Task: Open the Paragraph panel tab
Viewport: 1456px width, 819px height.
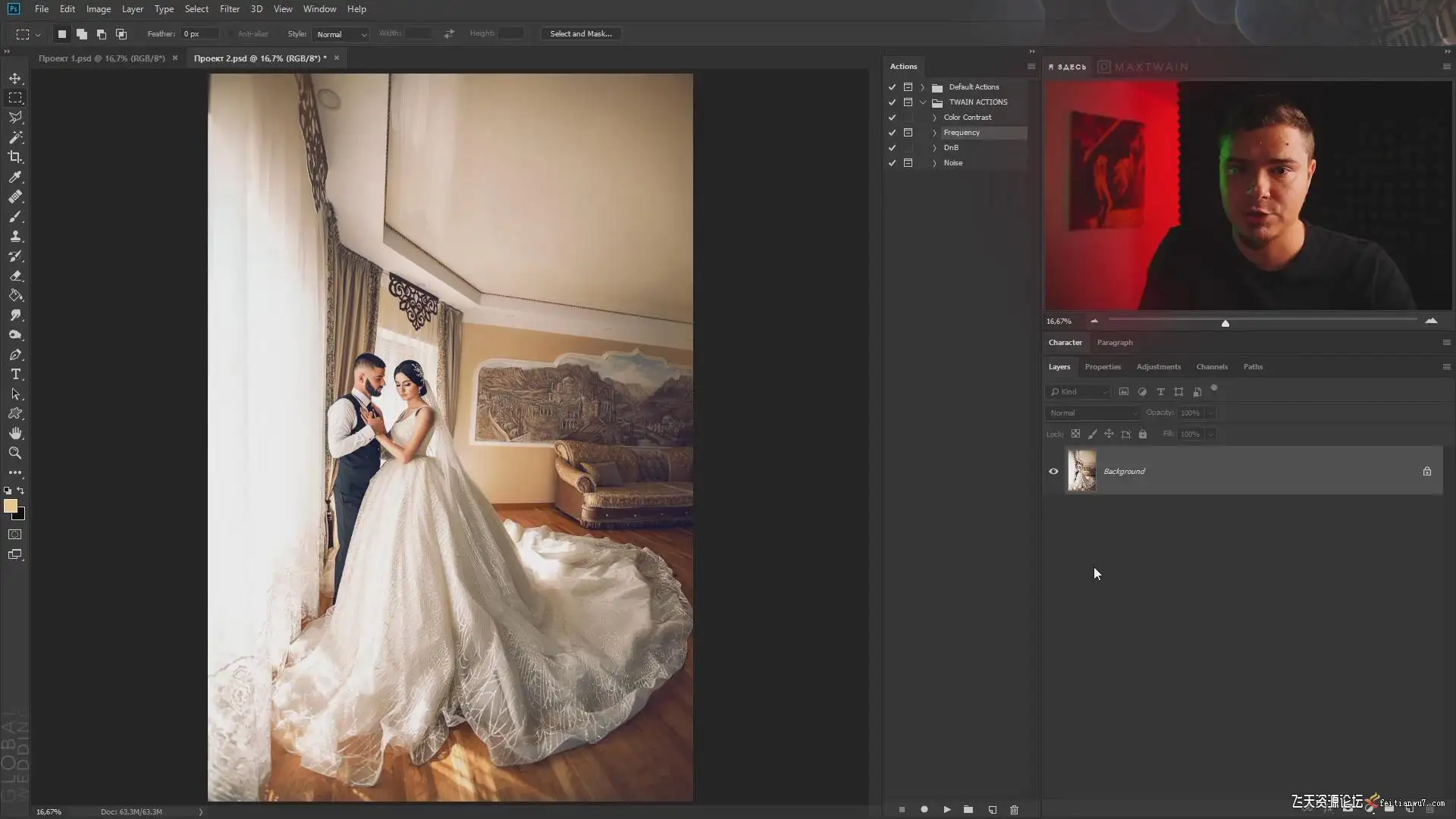Action: pyautogui.click(x=1115, y=343)
